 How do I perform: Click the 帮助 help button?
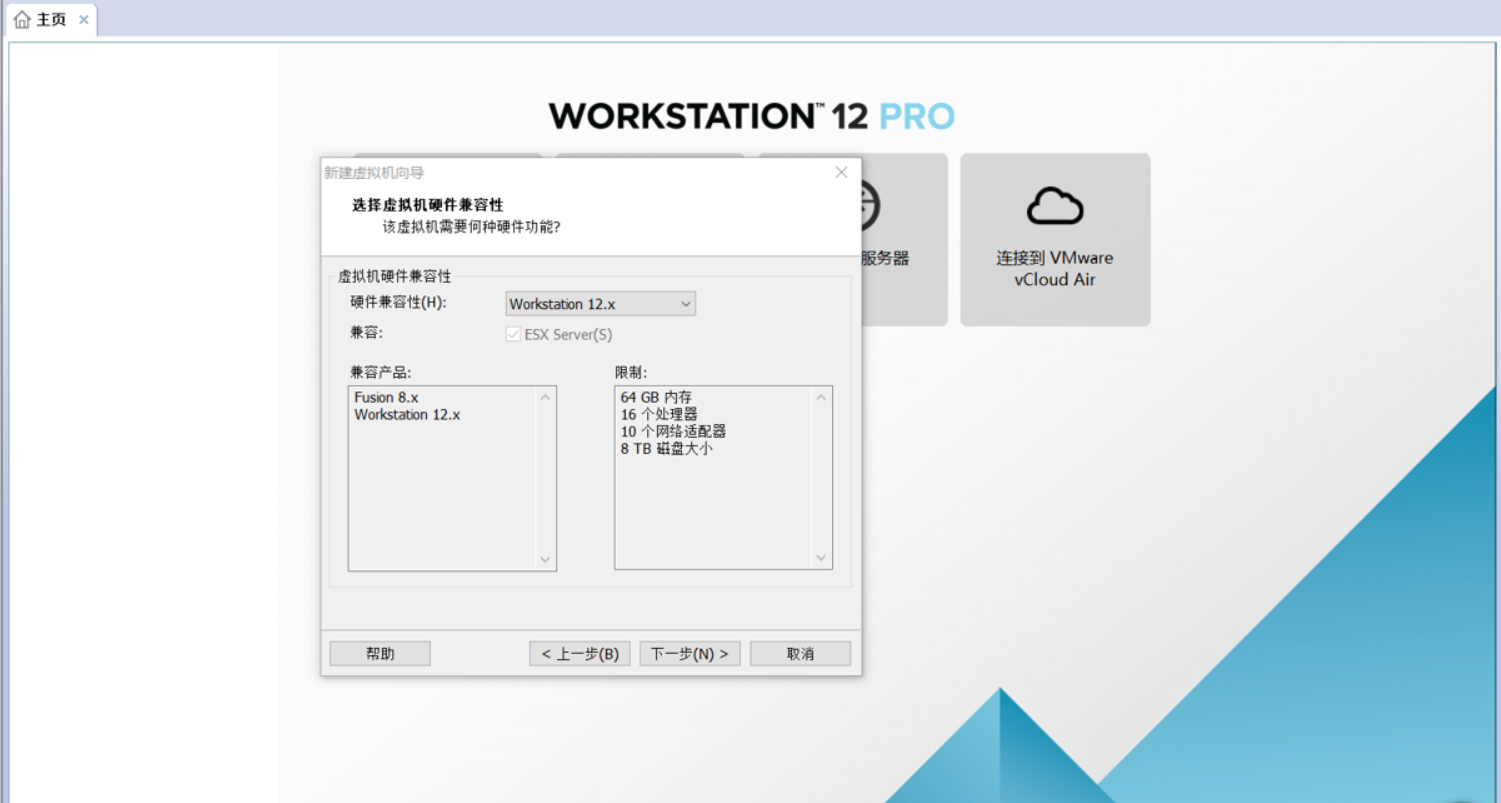tap(380, 654)
